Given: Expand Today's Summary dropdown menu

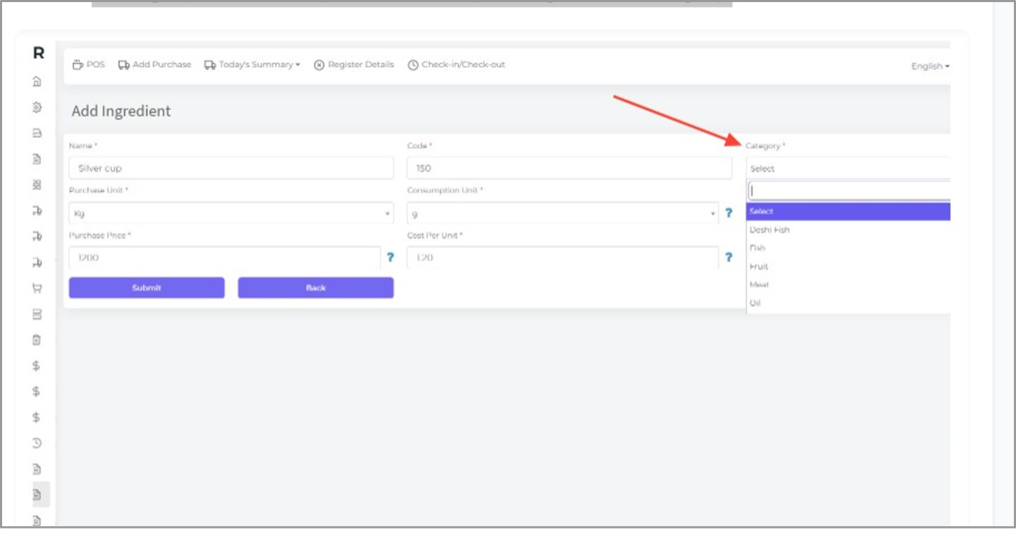Looking at the screenshot, I should click(252, 65).
